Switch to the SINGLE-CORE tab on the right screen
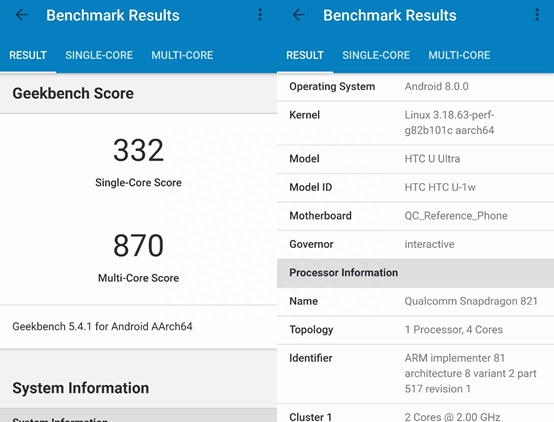This screenshot has height=422, width=554. pos(376,55)
